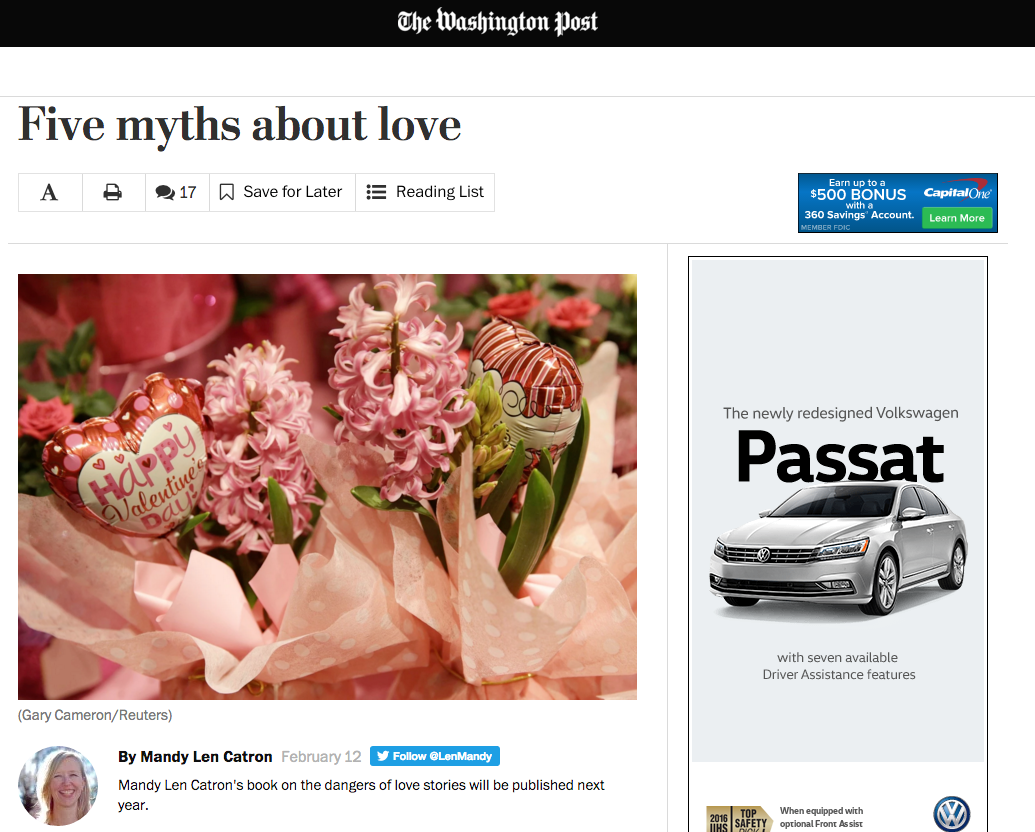Click the "Follow @LenMandy" button text
Screen dimensions: 1035x832
444,756
